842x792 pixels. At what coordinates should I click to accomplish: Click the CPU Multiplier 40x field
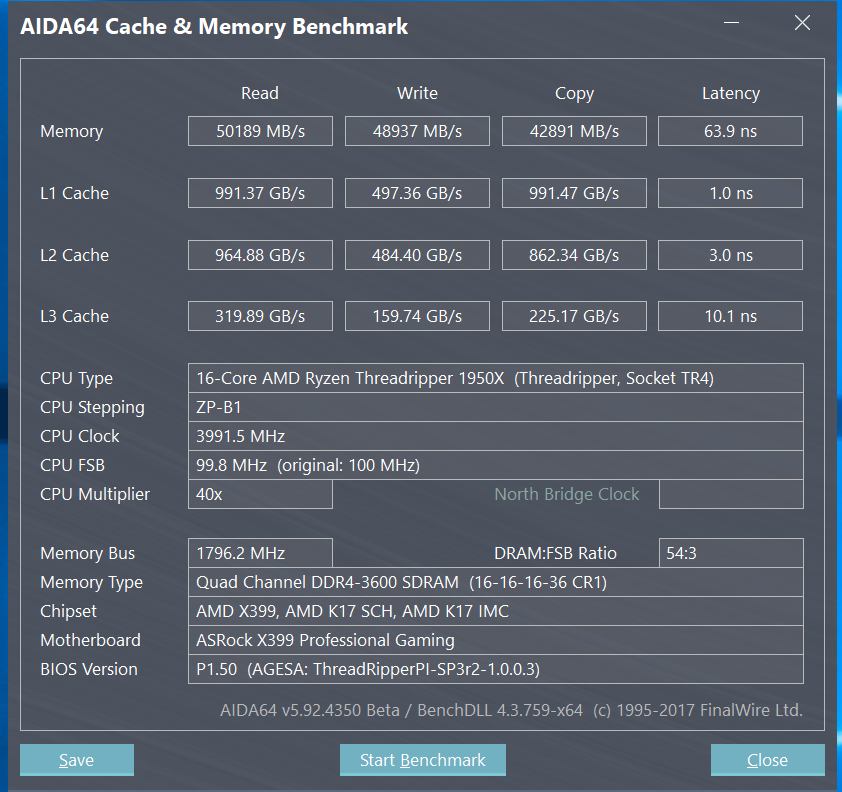[260, 494]
